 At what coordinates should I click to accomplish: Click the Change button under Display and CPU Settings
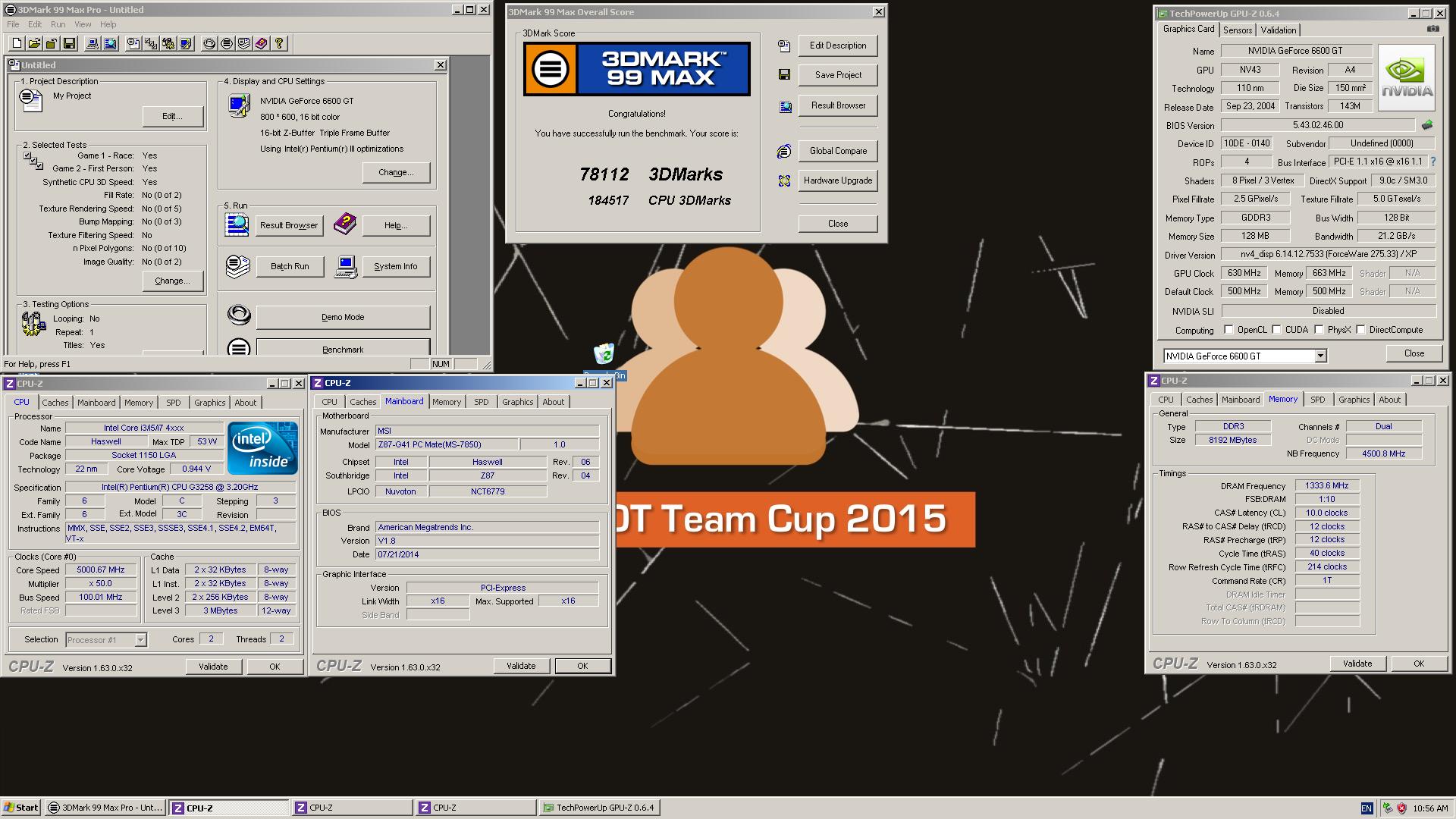point(396,172)
